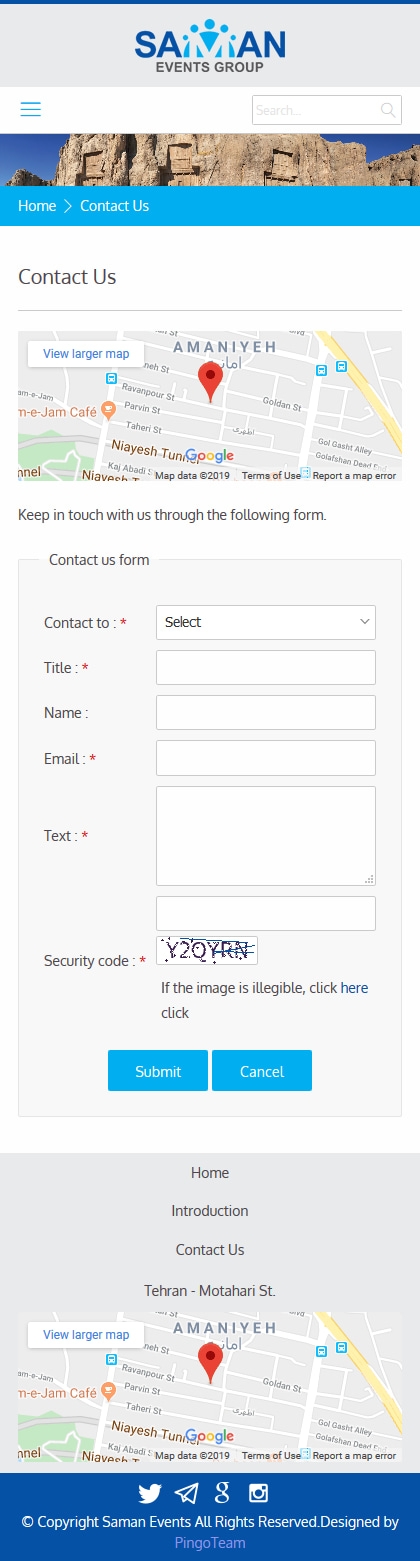This screenshot has width=420, height=1561.
Task: Select Introduction in footer menu
Action: 210,1211
